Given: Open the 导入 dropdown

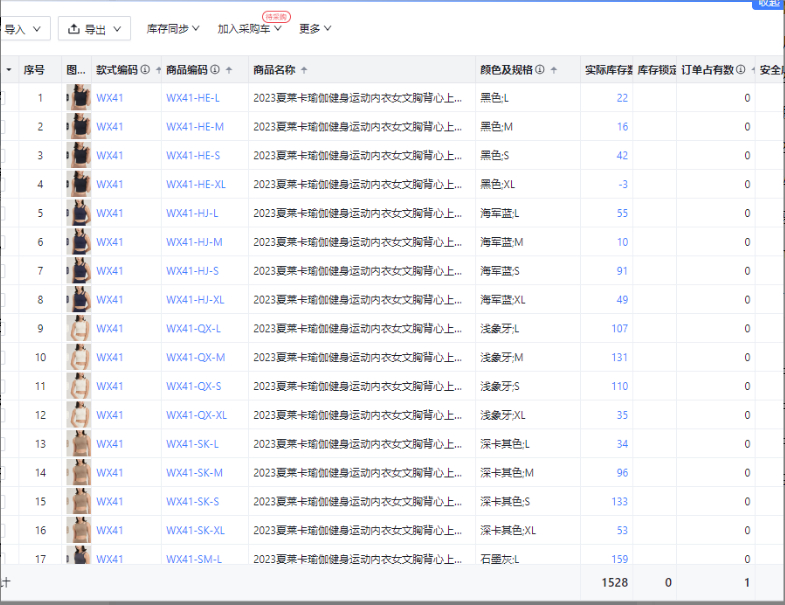Looking at the screenshot, I should pos(24,29).
